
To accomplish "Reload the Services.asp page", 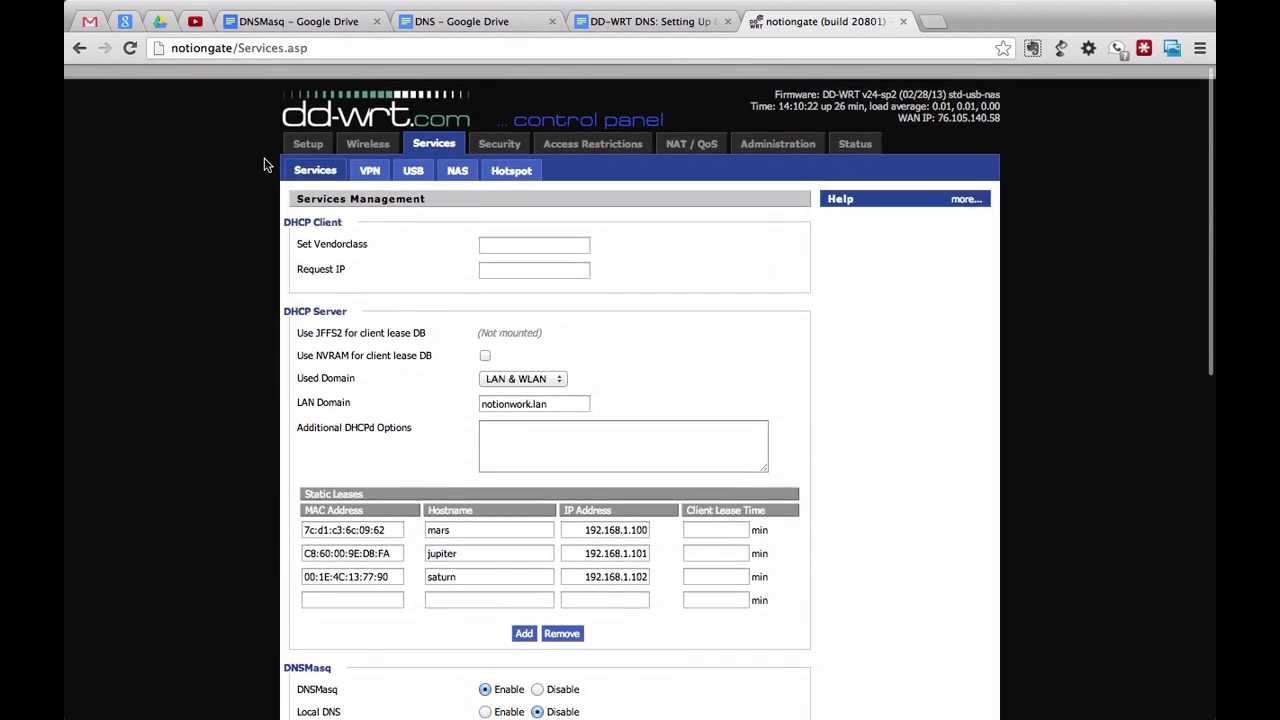I will pos(130,48).
